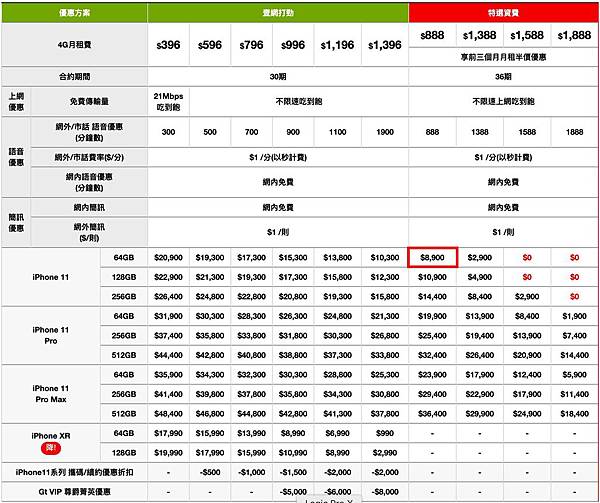Click the 不限速上網吃到飽 data cell

[x=503, y=101]
